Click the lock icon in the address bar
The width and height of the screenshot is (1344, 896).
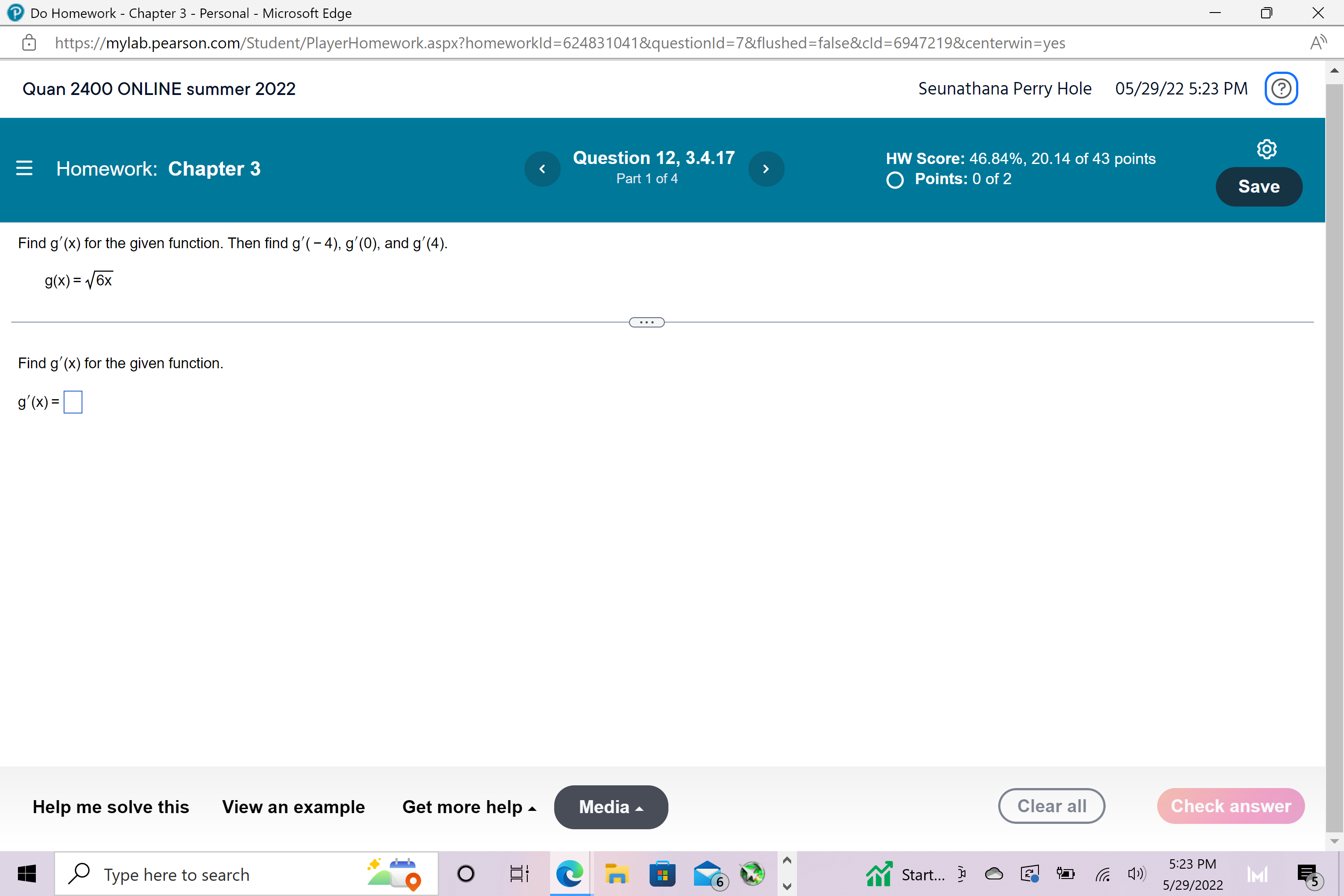(x=29, y=42)
